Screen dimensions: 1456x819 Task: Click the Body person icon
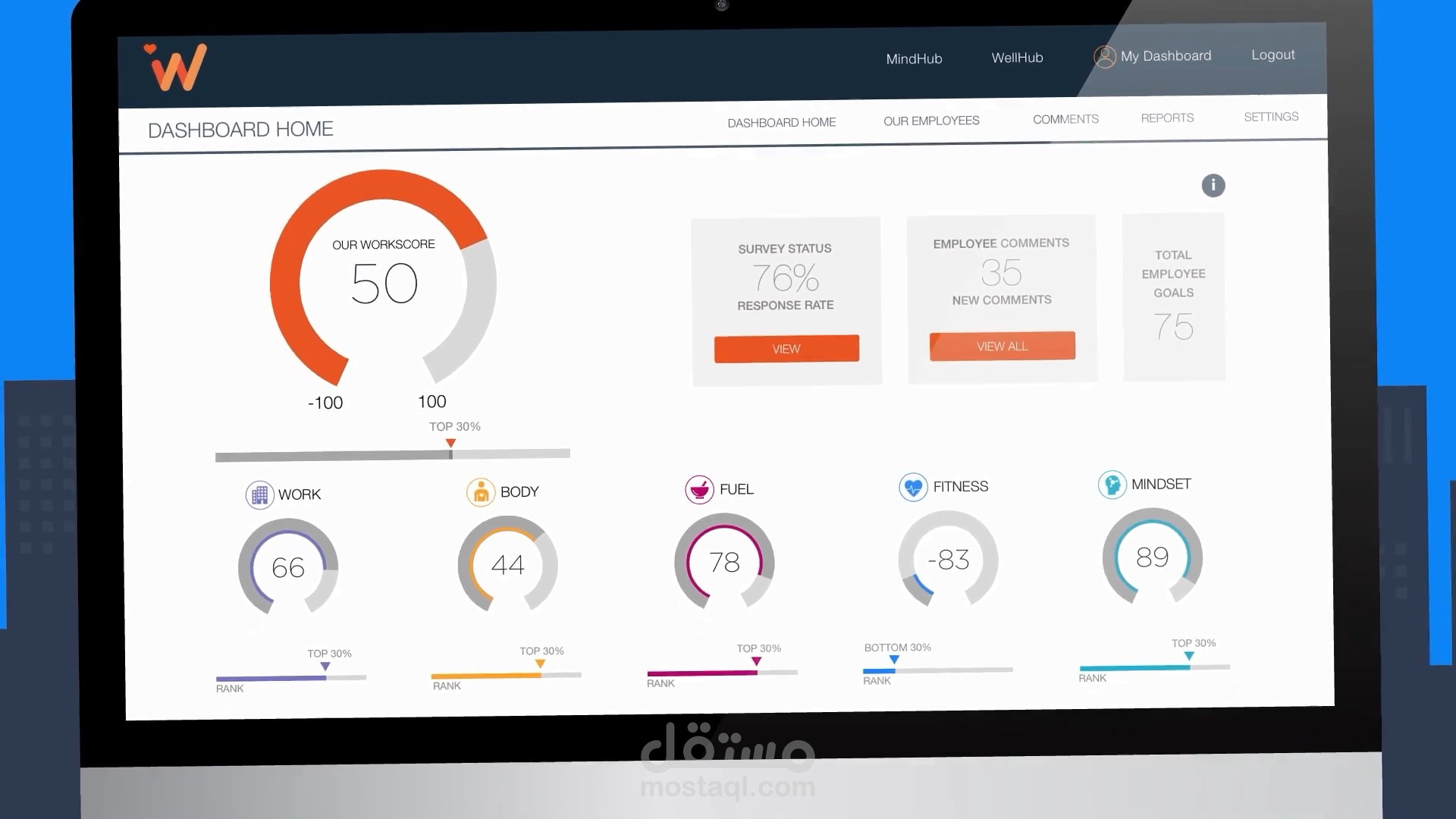(x=480, y=493)
